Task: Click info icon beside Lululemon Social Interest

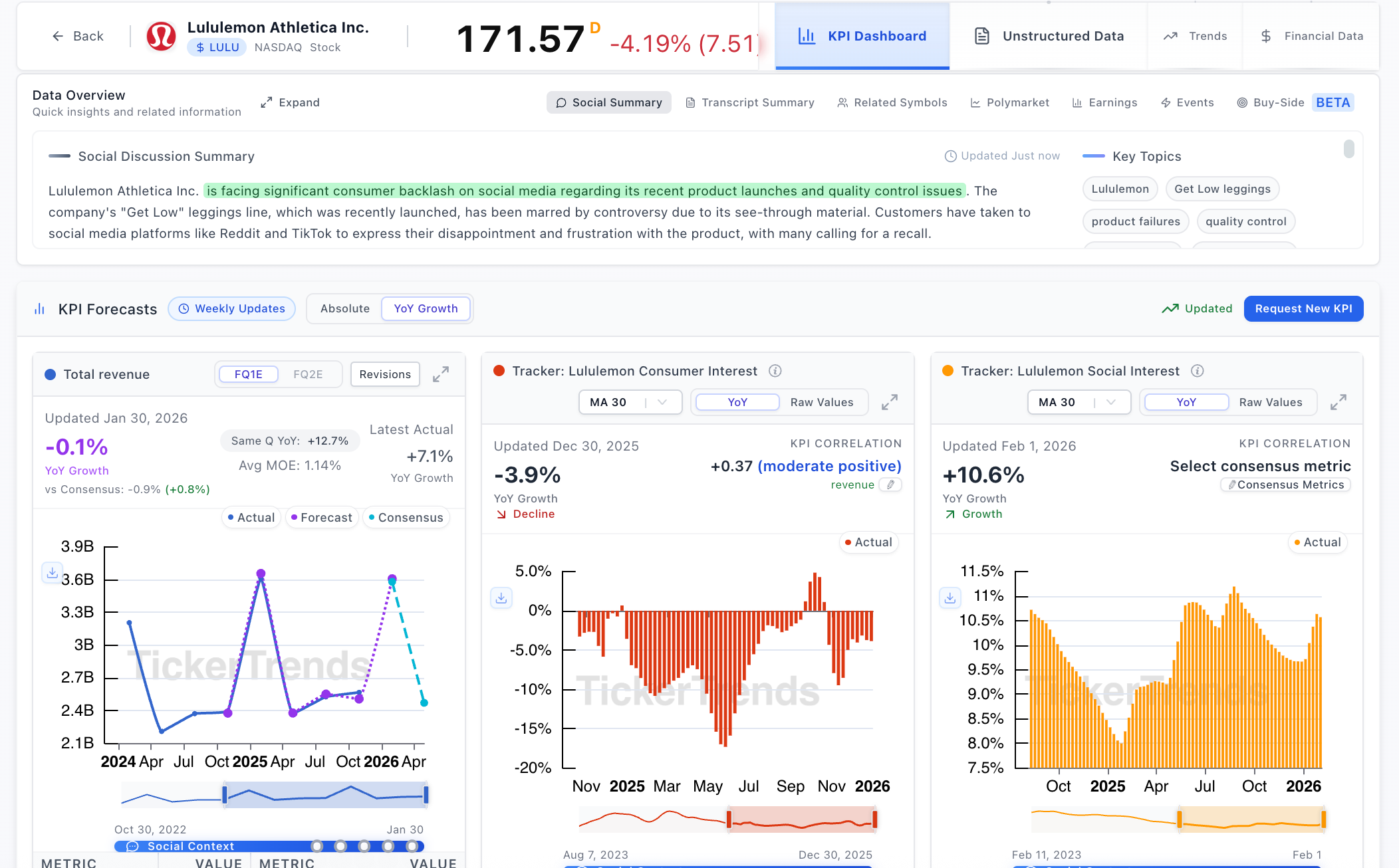Action: click(x=1198, y=371)
